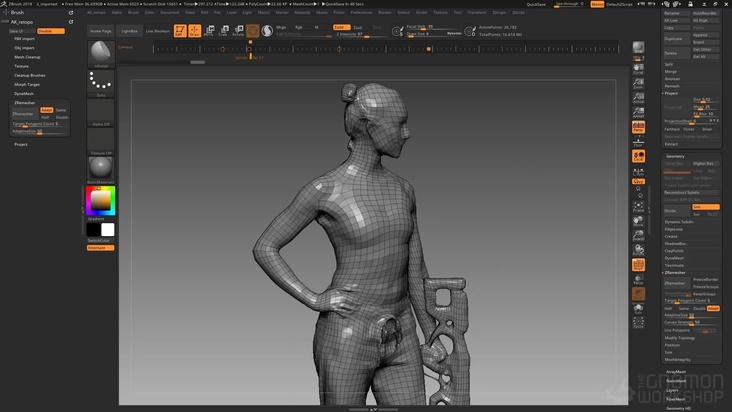Viewport: 732px width, 412px height.
Task: Click the Zoom canvas icon
Action: click(x=638, y=84)
